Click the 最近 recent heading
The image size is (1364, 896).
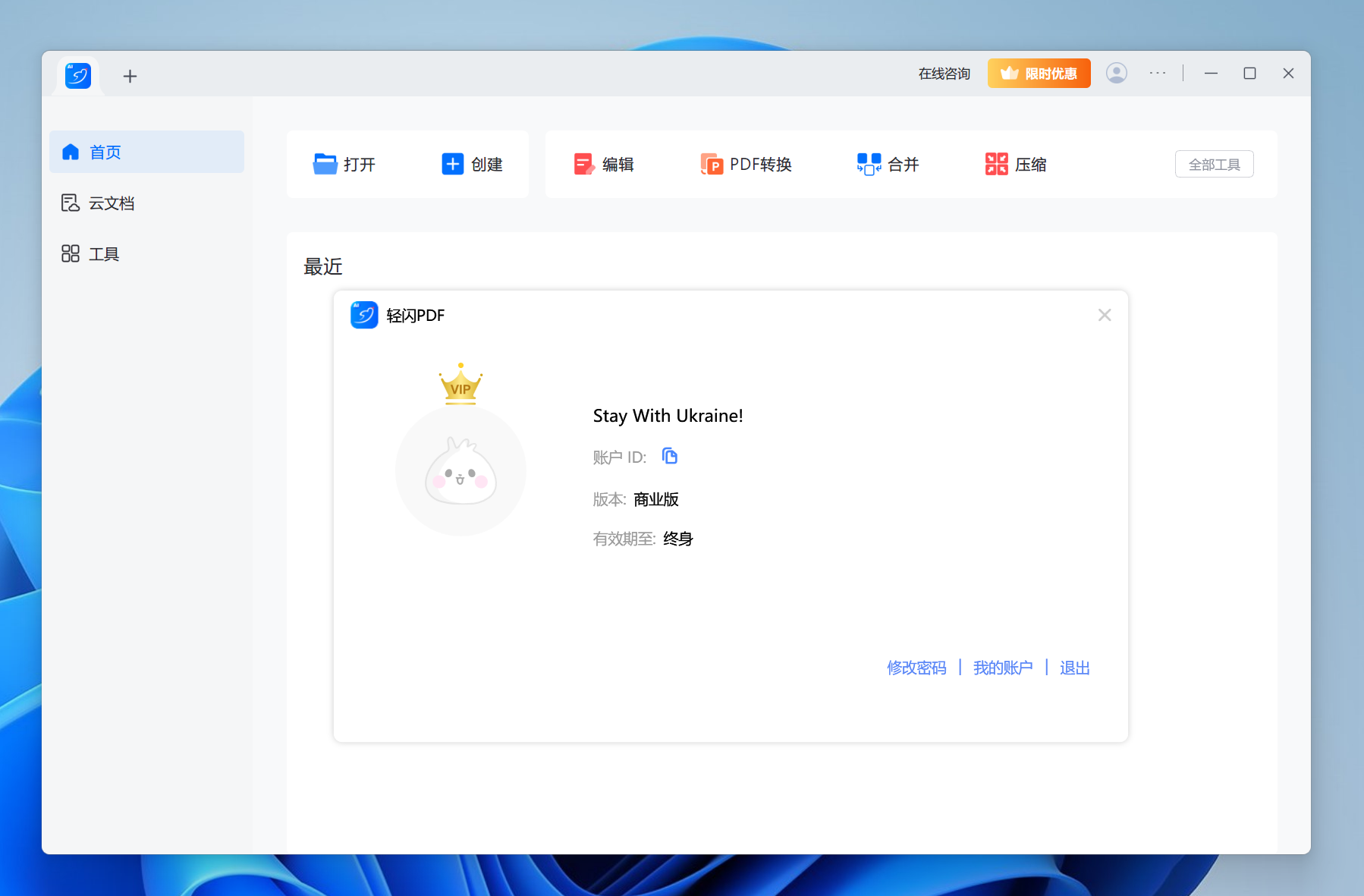(323, 266)
